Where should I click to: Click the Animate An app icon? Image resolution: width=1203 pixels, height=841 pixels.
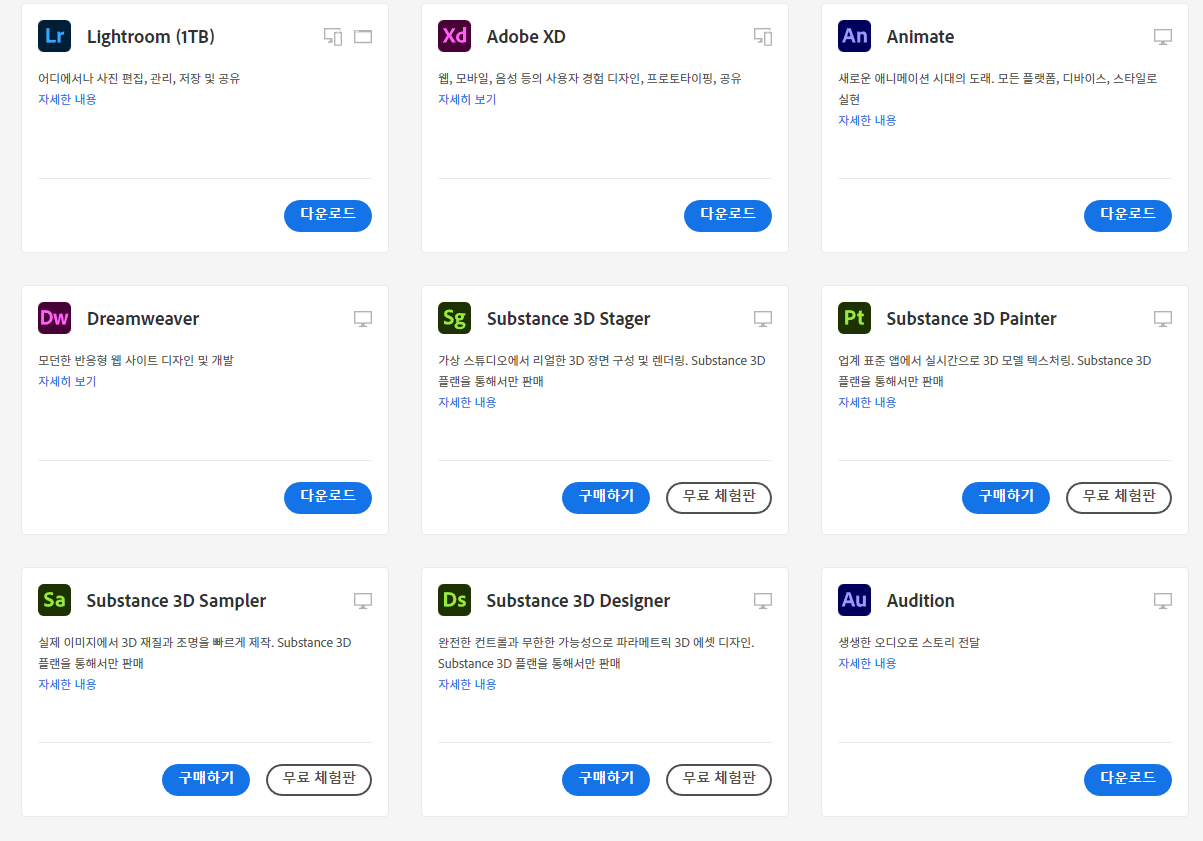tap(854, 36)
